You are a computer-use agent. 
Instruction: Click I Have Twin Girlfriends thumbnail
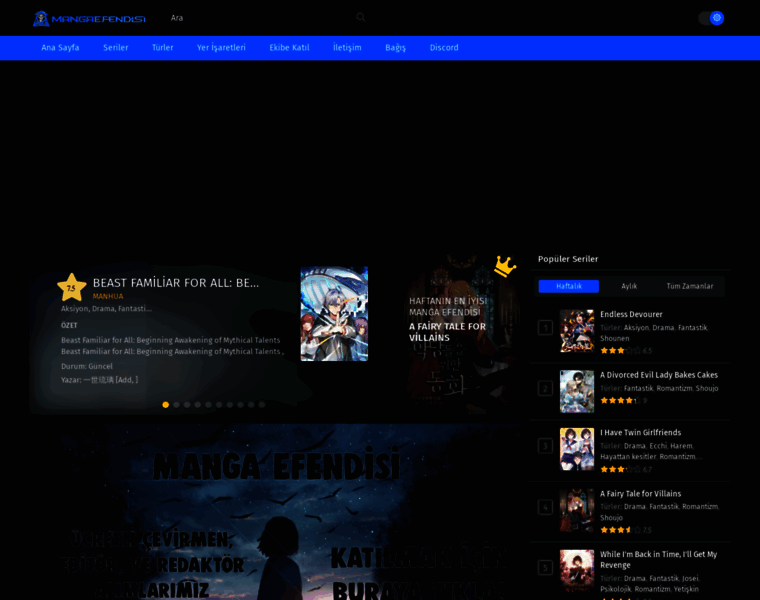pyautogui.click(x=577, y=449)
